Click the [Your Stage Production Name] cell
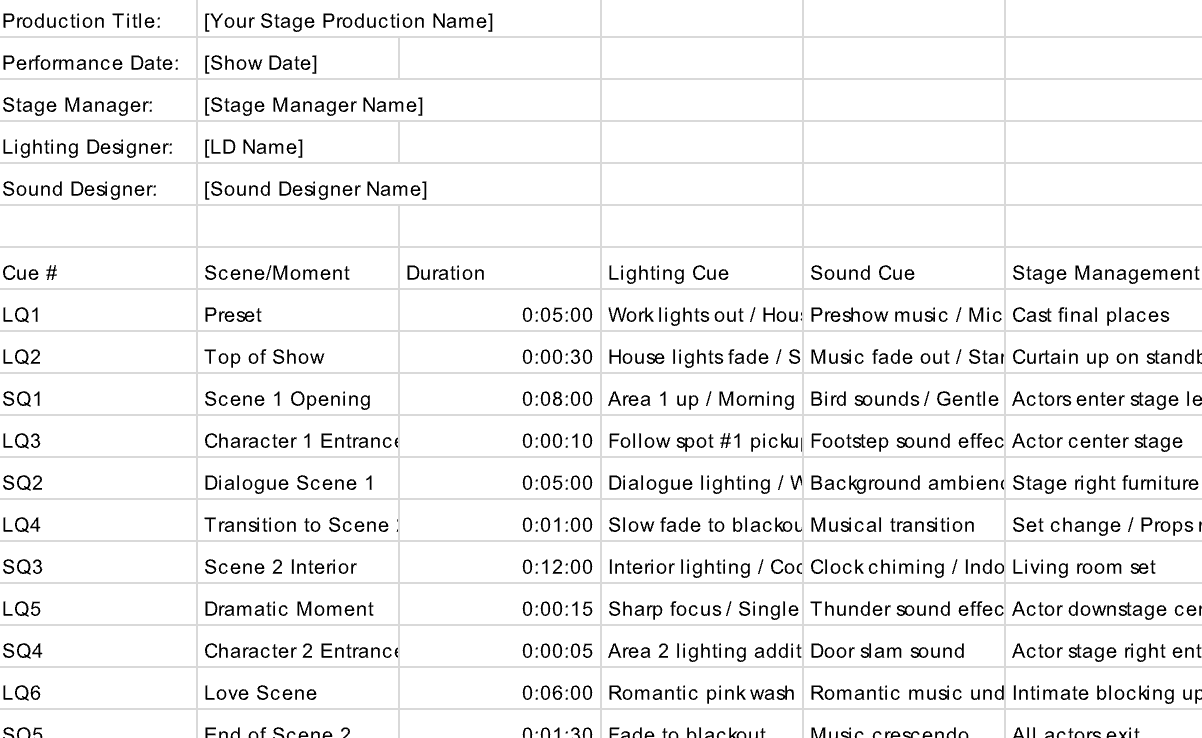Screen dimensions: 1202x738 [x=348, y=21]
